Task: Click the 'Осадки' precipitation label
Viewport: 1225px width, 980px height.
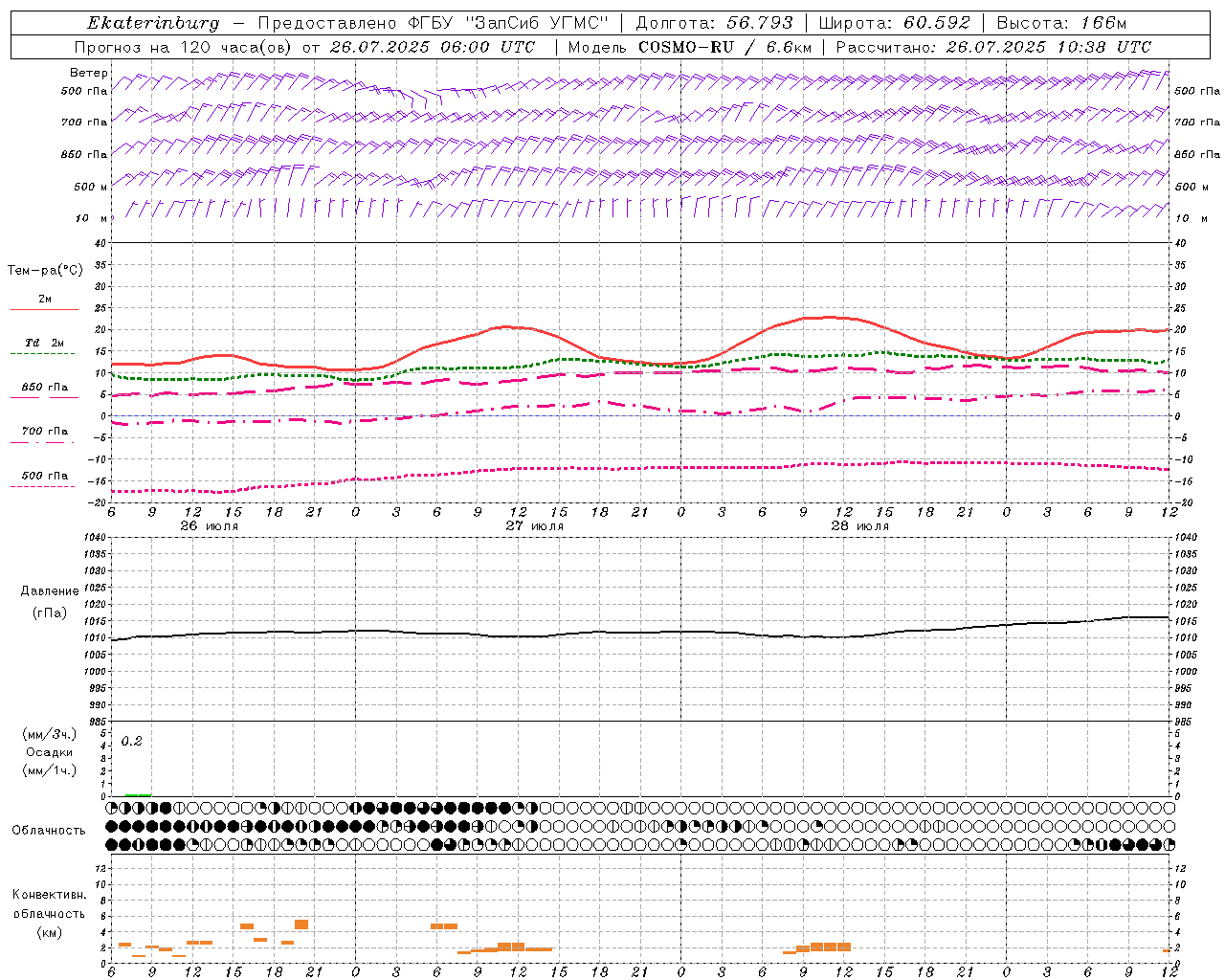Action: tap(50, 752)
